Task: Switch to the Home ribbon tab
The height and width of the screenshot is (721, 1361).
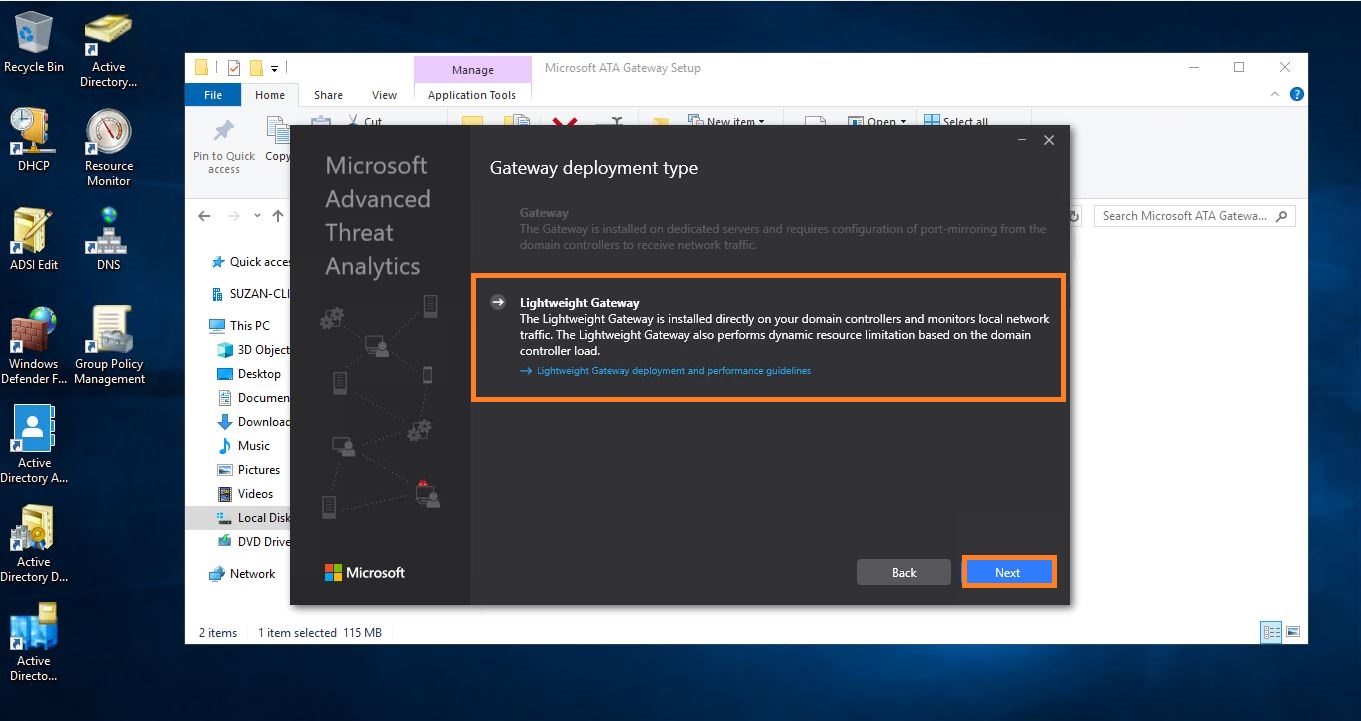Action: click(270, 95)
